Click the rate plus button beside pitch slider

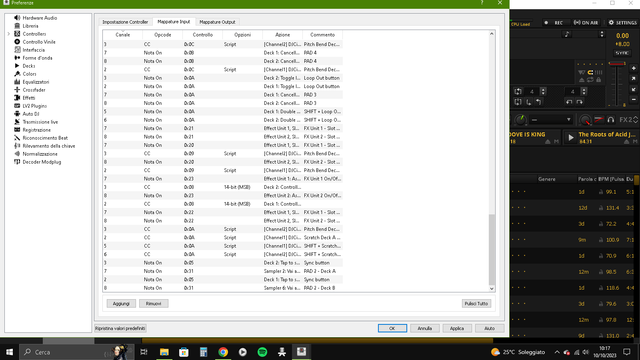[x=633, y=69]
